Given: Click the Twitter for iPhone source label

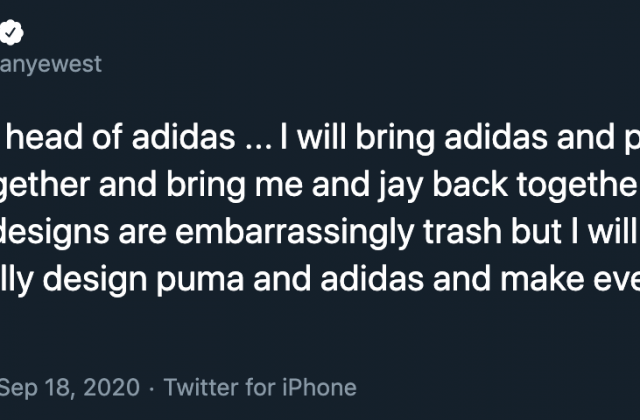Looking at the screenshot, I should click(x=260, y=387).
